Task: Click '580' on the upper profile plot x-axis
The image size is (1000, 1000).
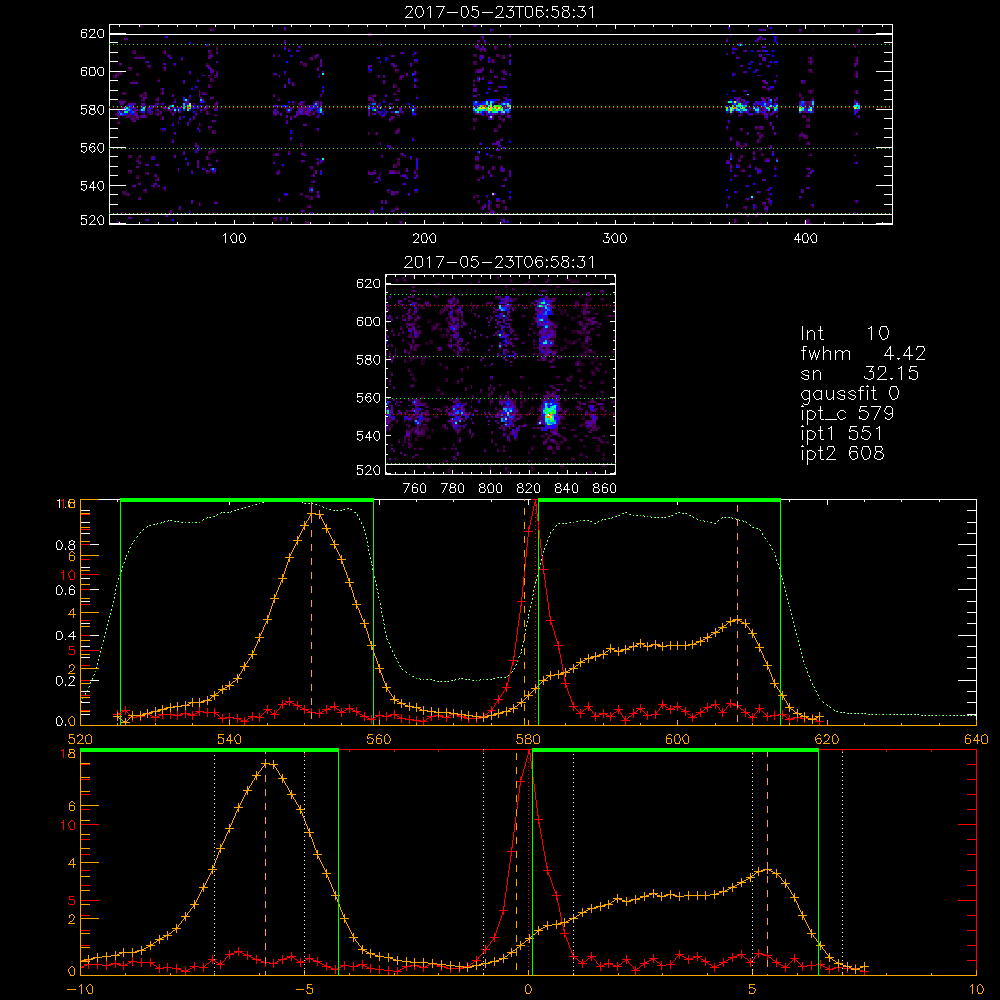Action: pos(528,739)
